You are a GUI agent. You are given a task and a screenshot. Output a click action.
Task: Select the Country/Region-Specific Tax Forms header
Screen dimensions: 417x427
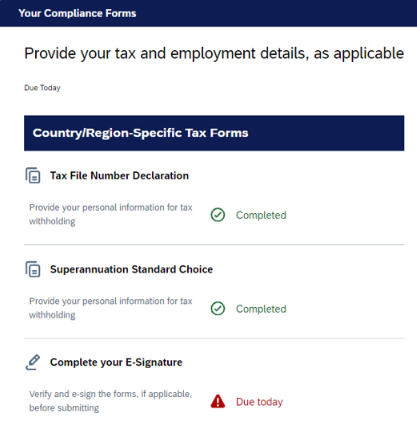pyautogui.click(x=214, y=133)
